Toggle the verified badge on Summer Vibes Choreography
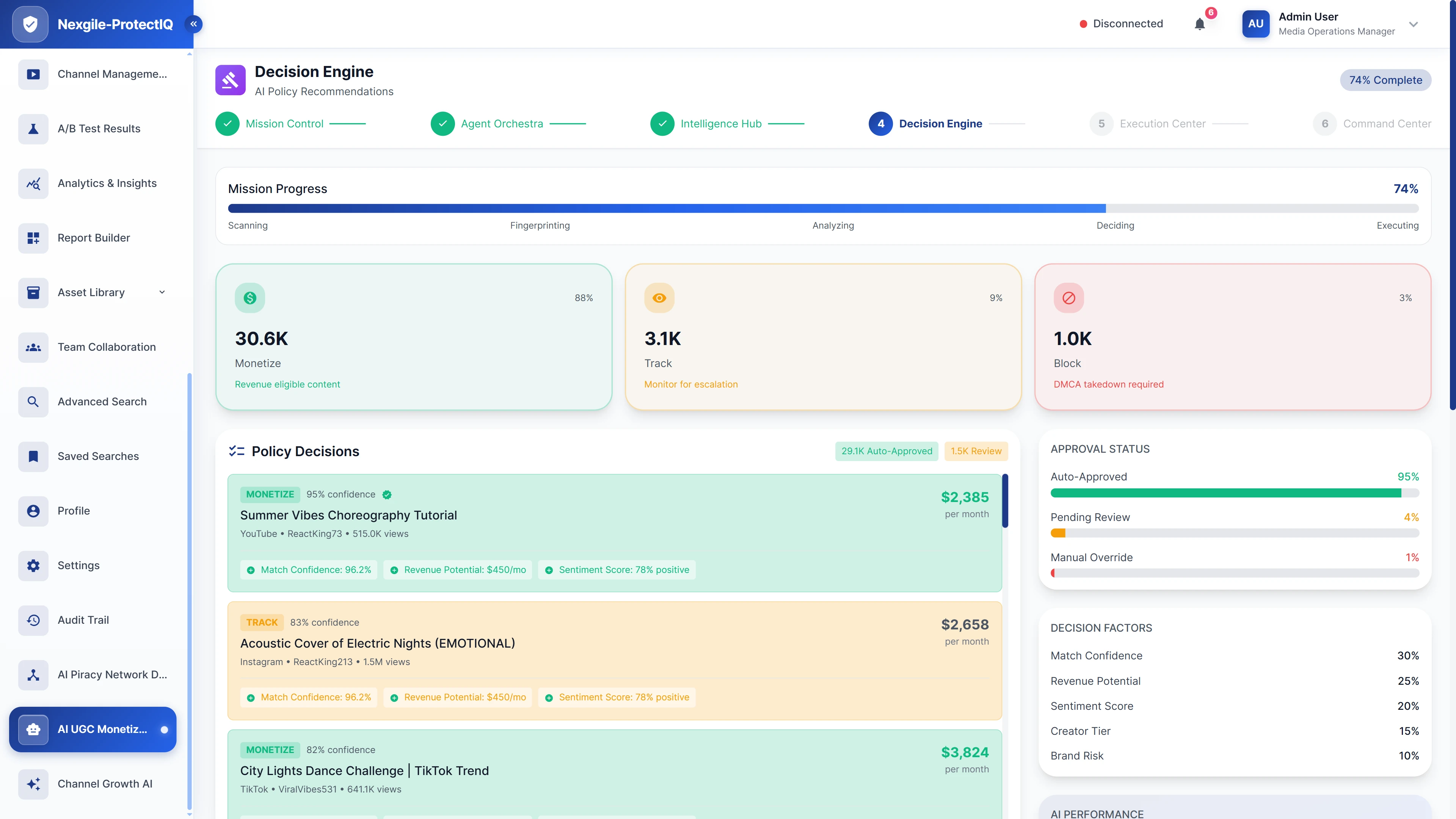This screenshot has width=1456, height=819. (387, 494)
